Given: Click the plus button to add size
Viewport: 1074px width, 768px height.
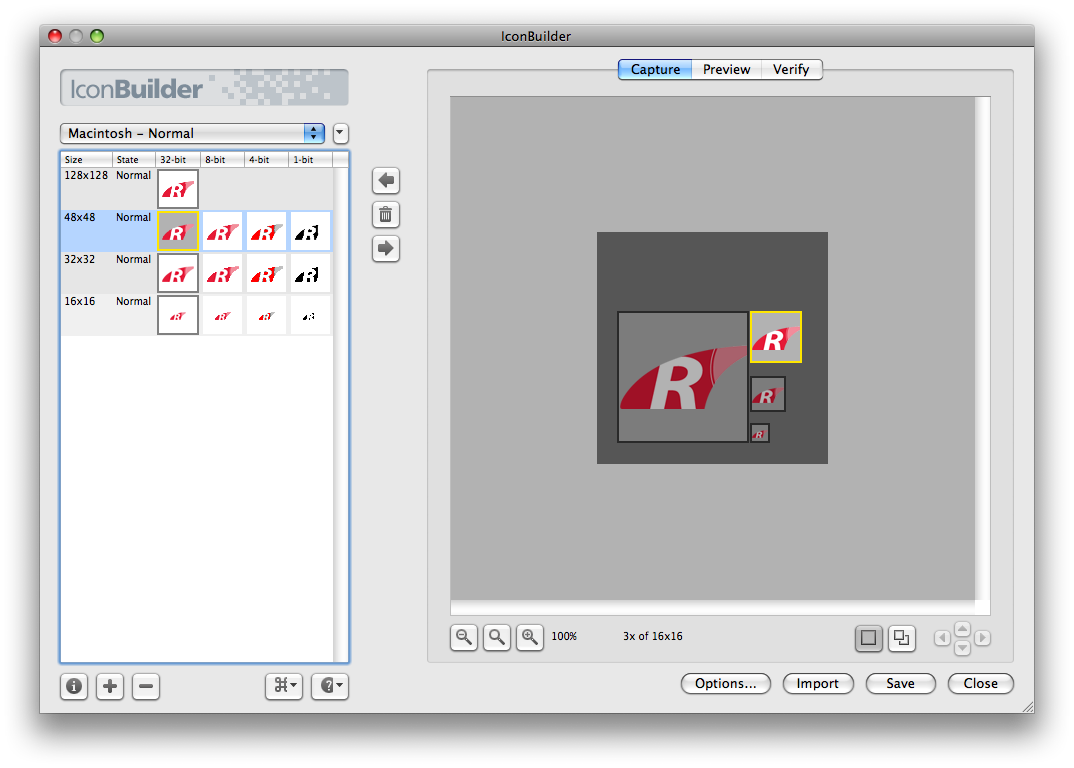Looking at the screenshot, I should (110, 686).
